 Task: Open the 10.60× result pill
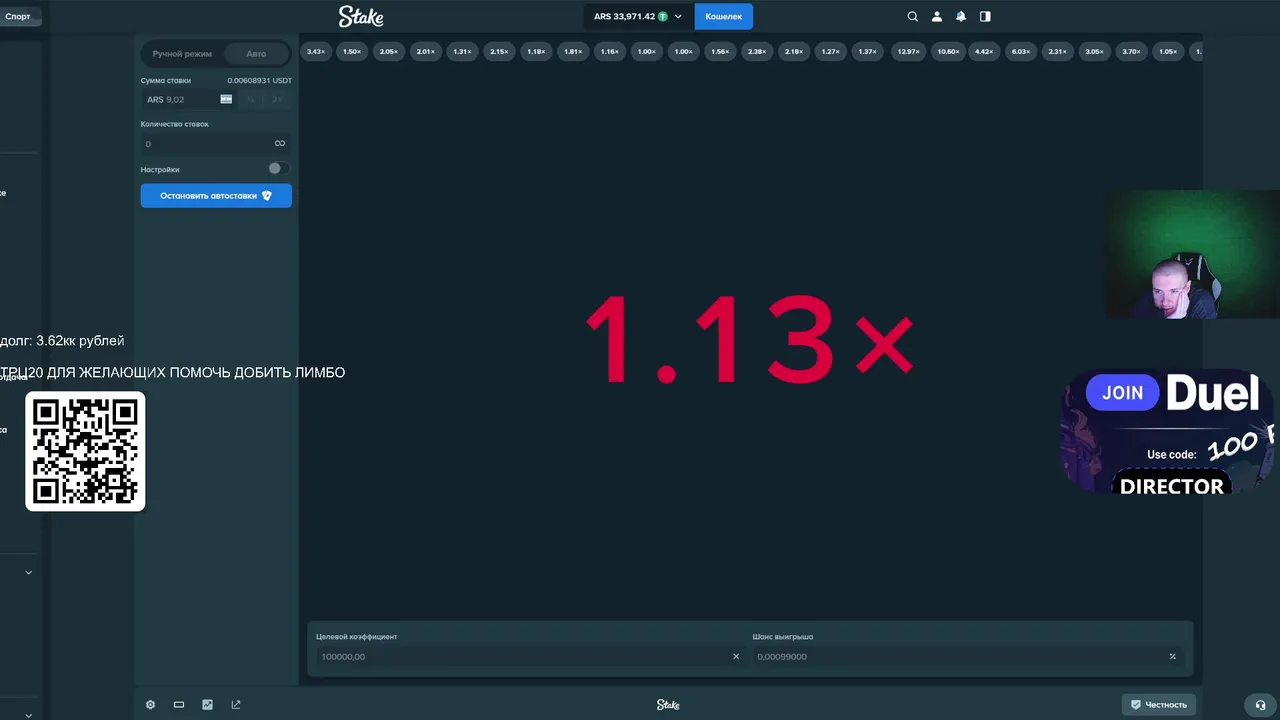tap(948, 51)
